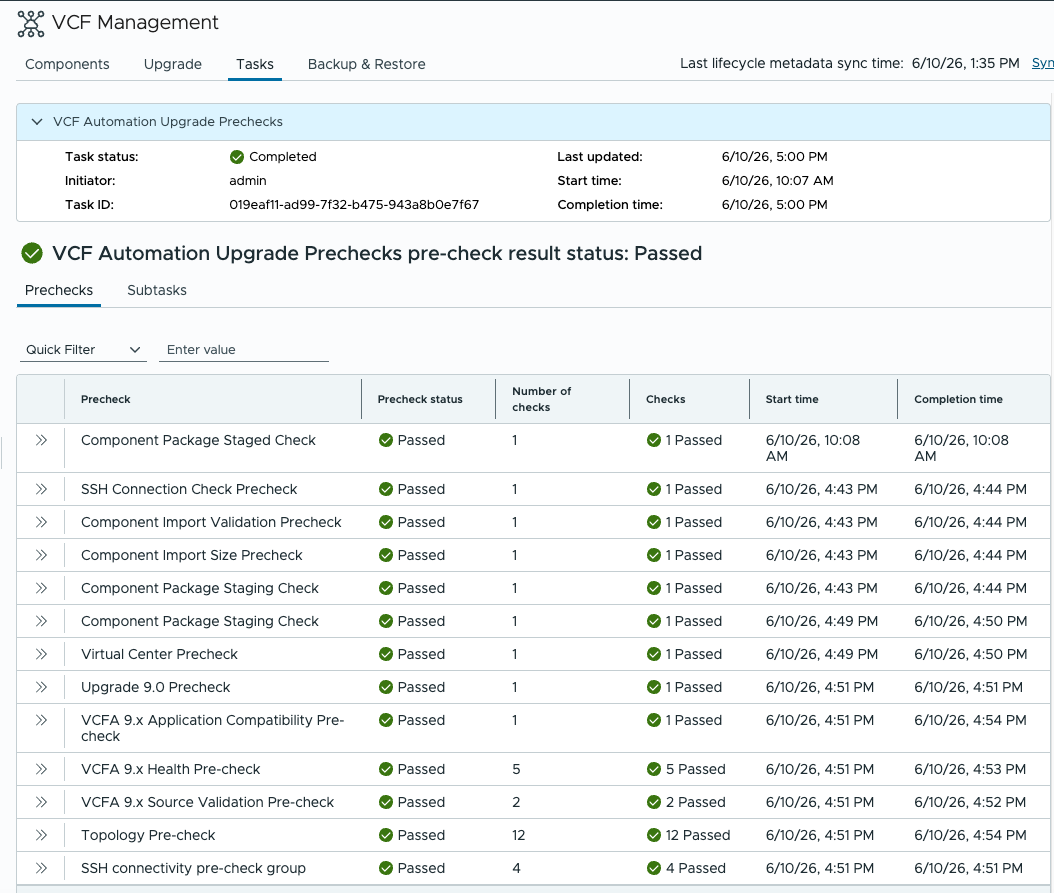The height and width of the screenshot is (893, 1054).
Task: Select the Tasks tab
Action: click(255, 64)
